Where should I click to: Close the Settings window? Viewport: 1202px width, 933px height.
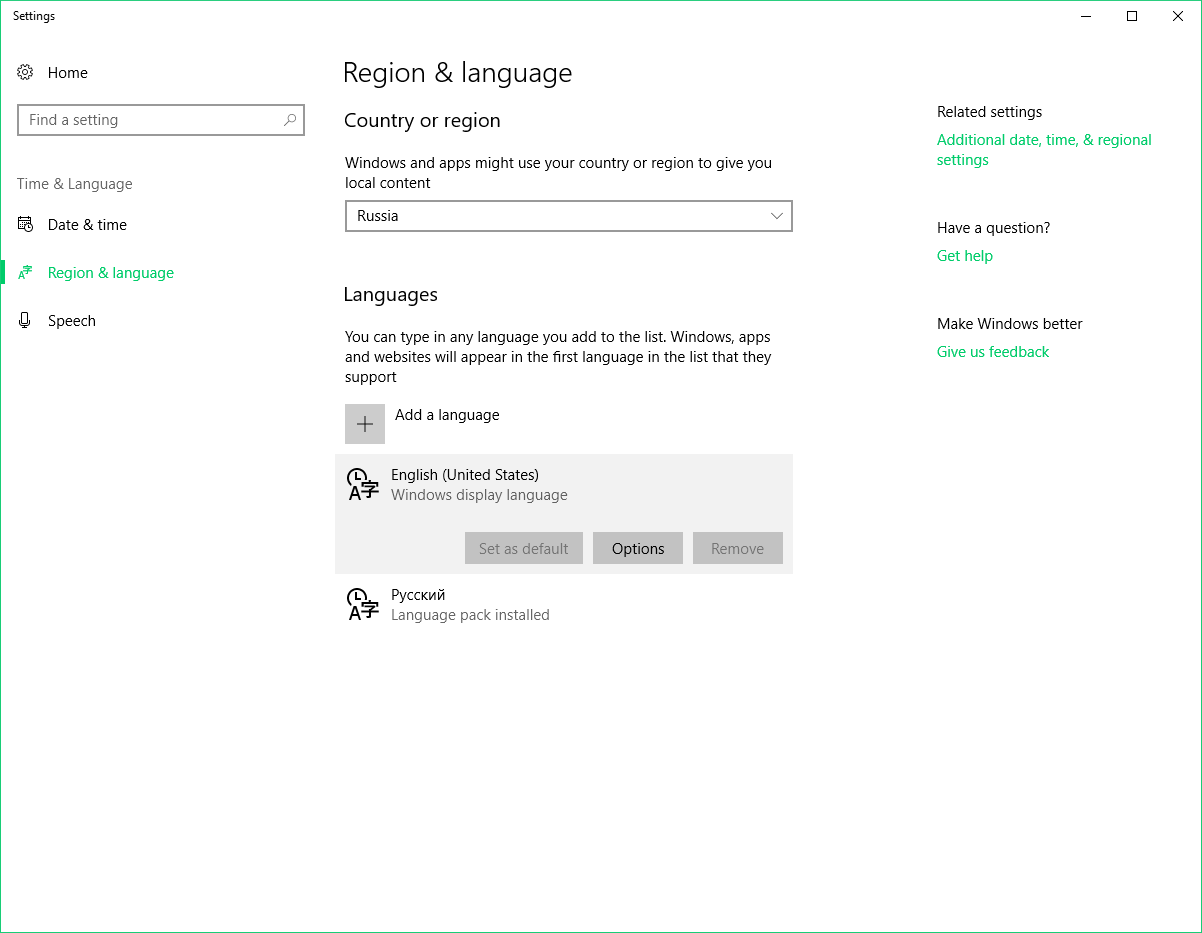point(1178,16)
